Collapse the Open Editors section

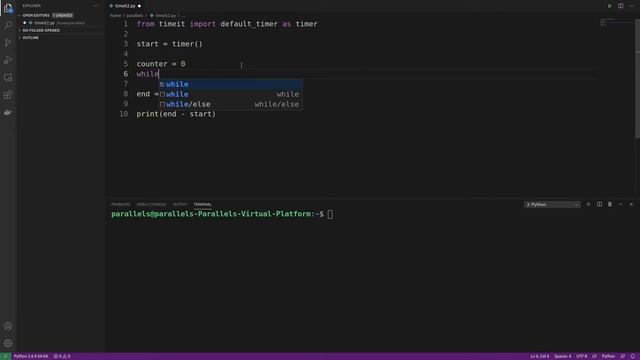[x=36, y=15]
